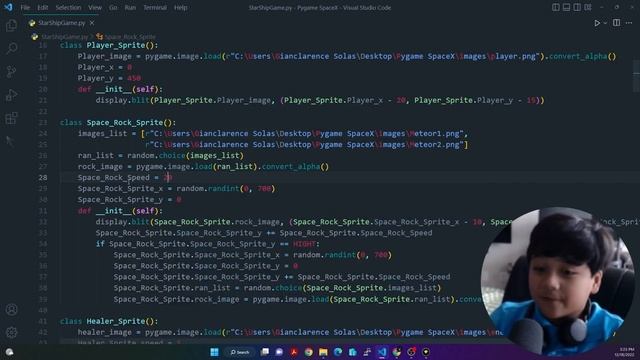Click 'class Space_Rock_Sprite():' text
Viewport: 640px width, 360px height.
click(118, 122)
